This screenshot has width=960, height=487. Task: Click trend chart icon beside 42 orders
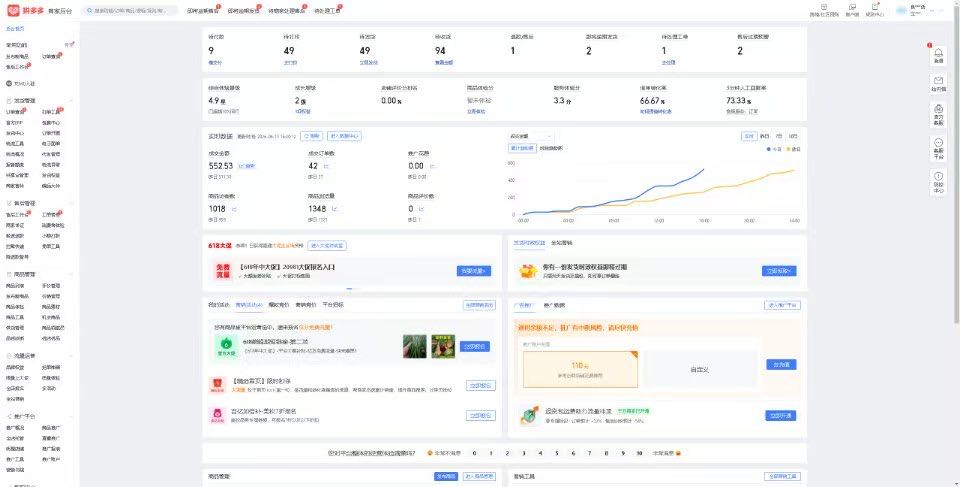click(326, 166)
